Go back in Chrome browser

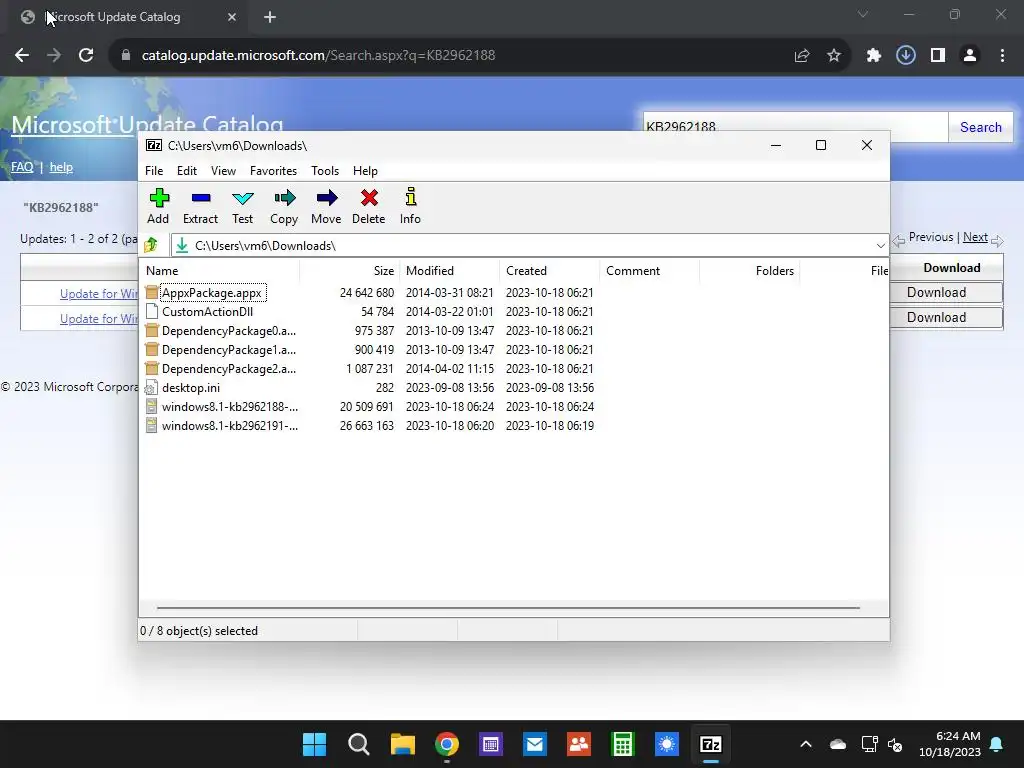pos(22,56)
